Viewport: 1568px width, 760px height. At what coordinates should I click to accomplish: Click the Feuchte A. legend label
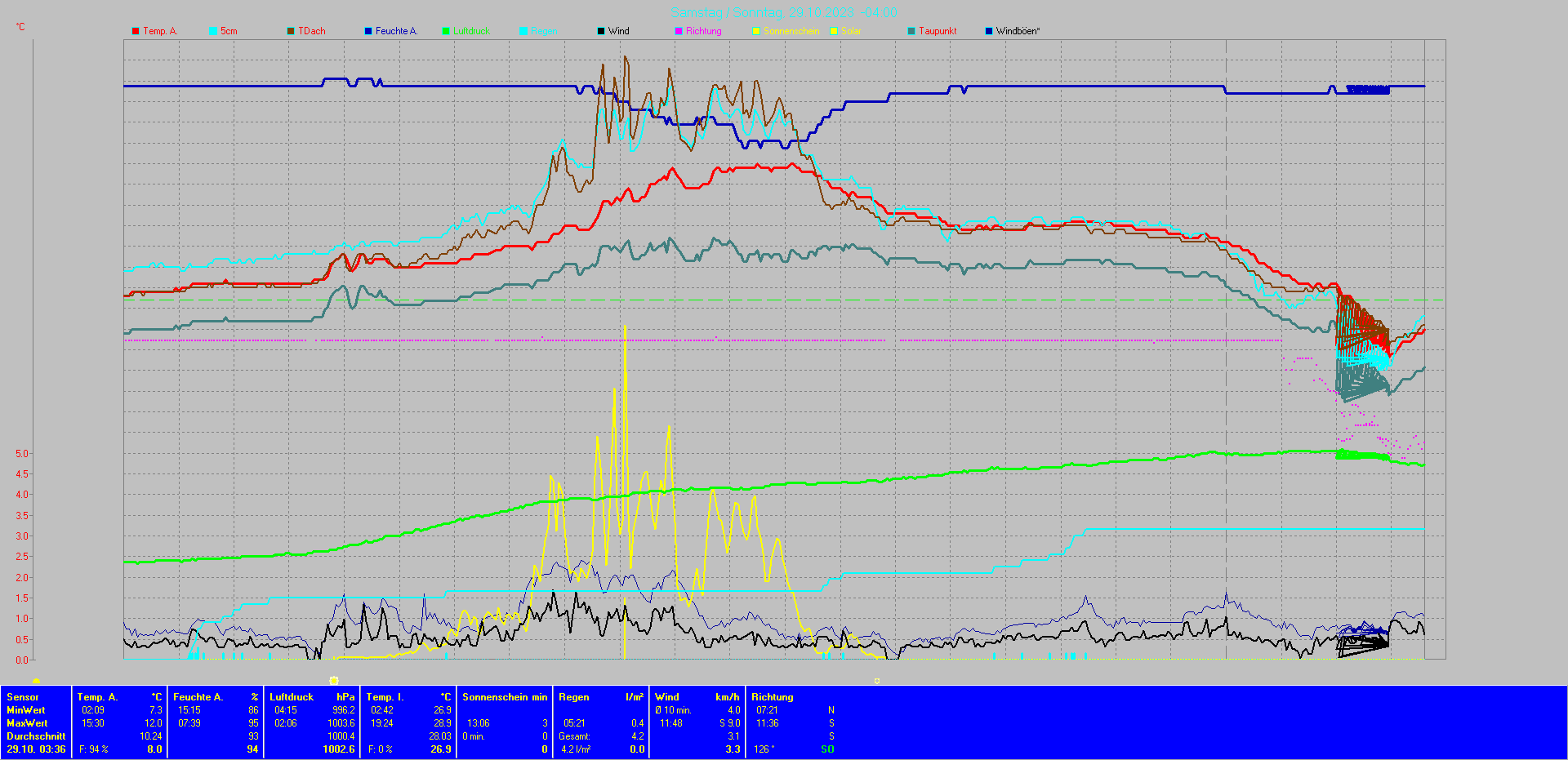coord(396,31)
